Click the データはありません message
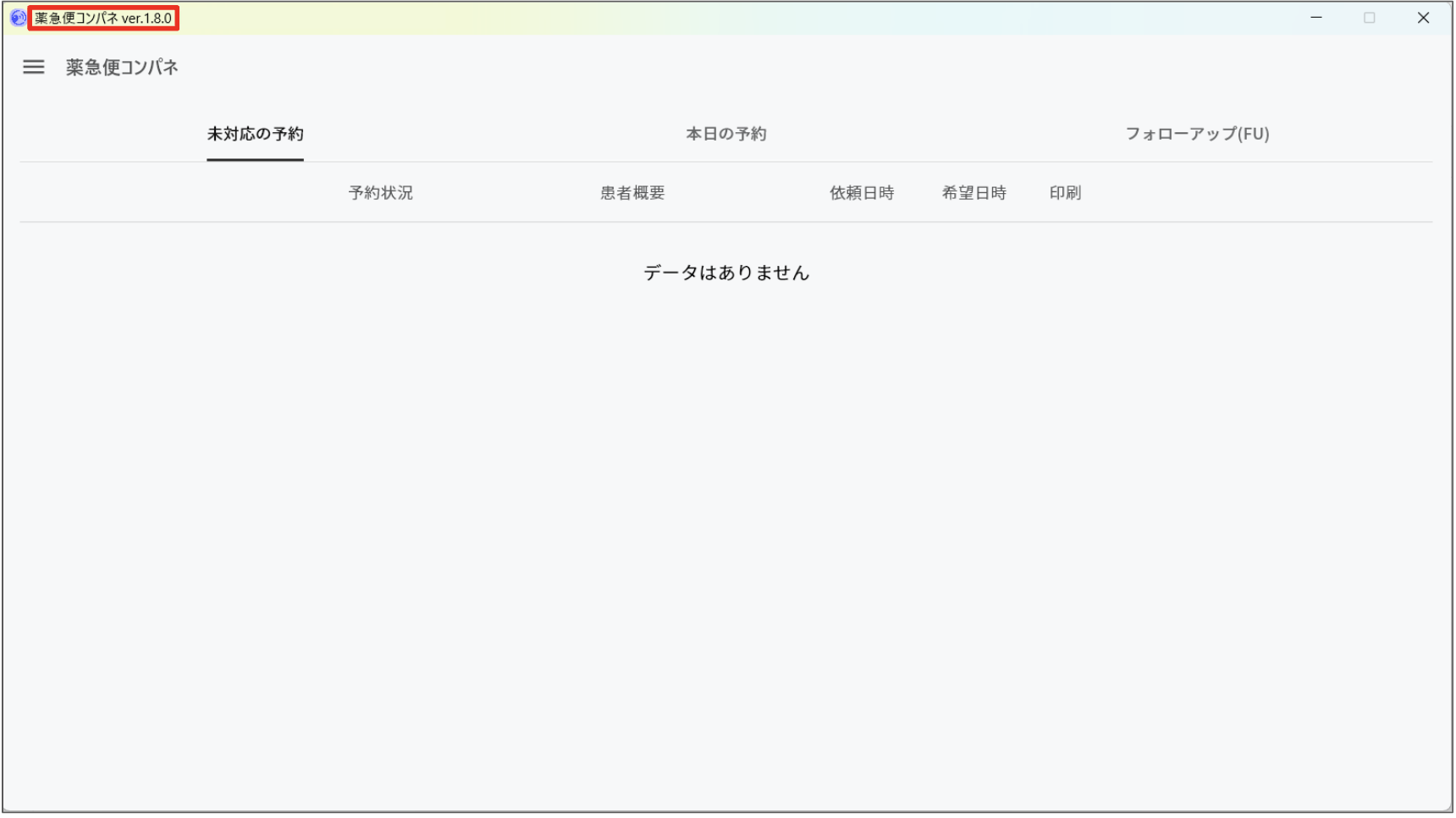 (726, 273)
